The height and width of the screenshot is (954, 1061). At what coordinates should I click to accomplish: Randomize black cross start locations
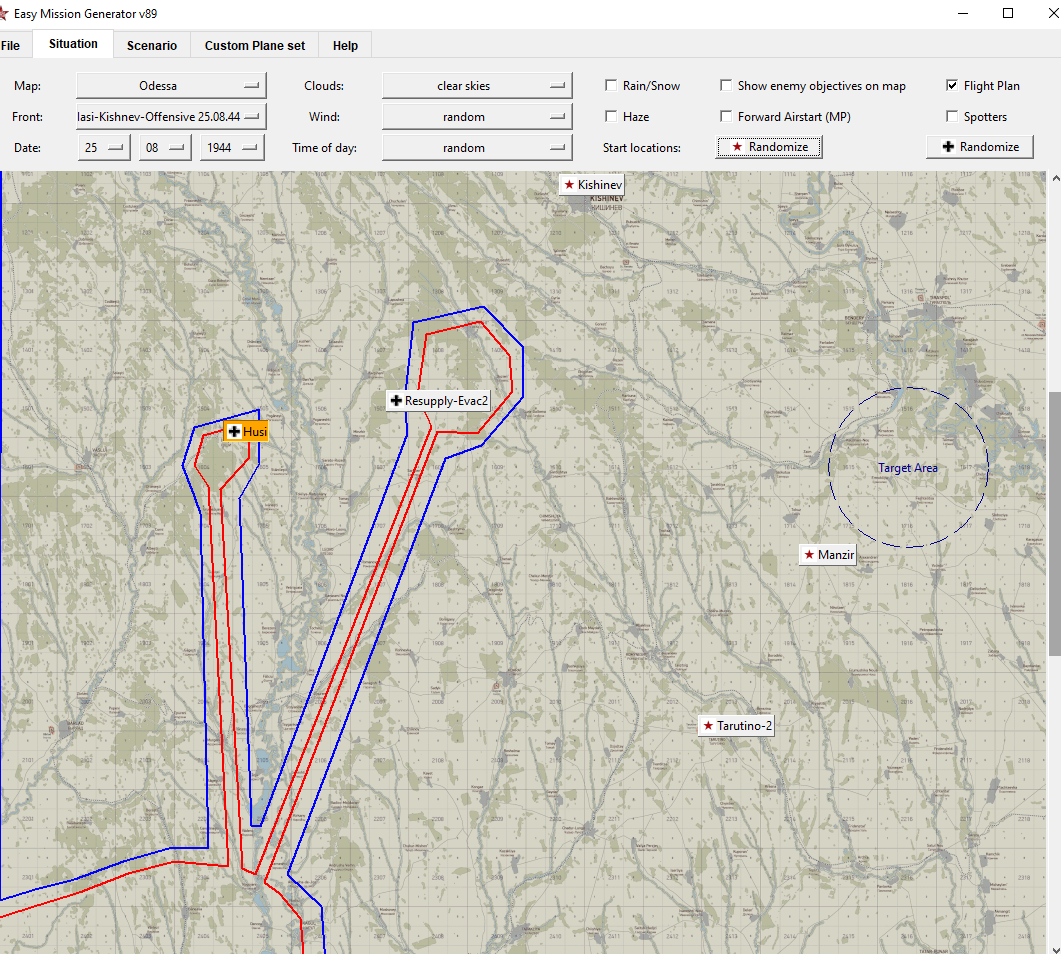(x=979, y=147)
